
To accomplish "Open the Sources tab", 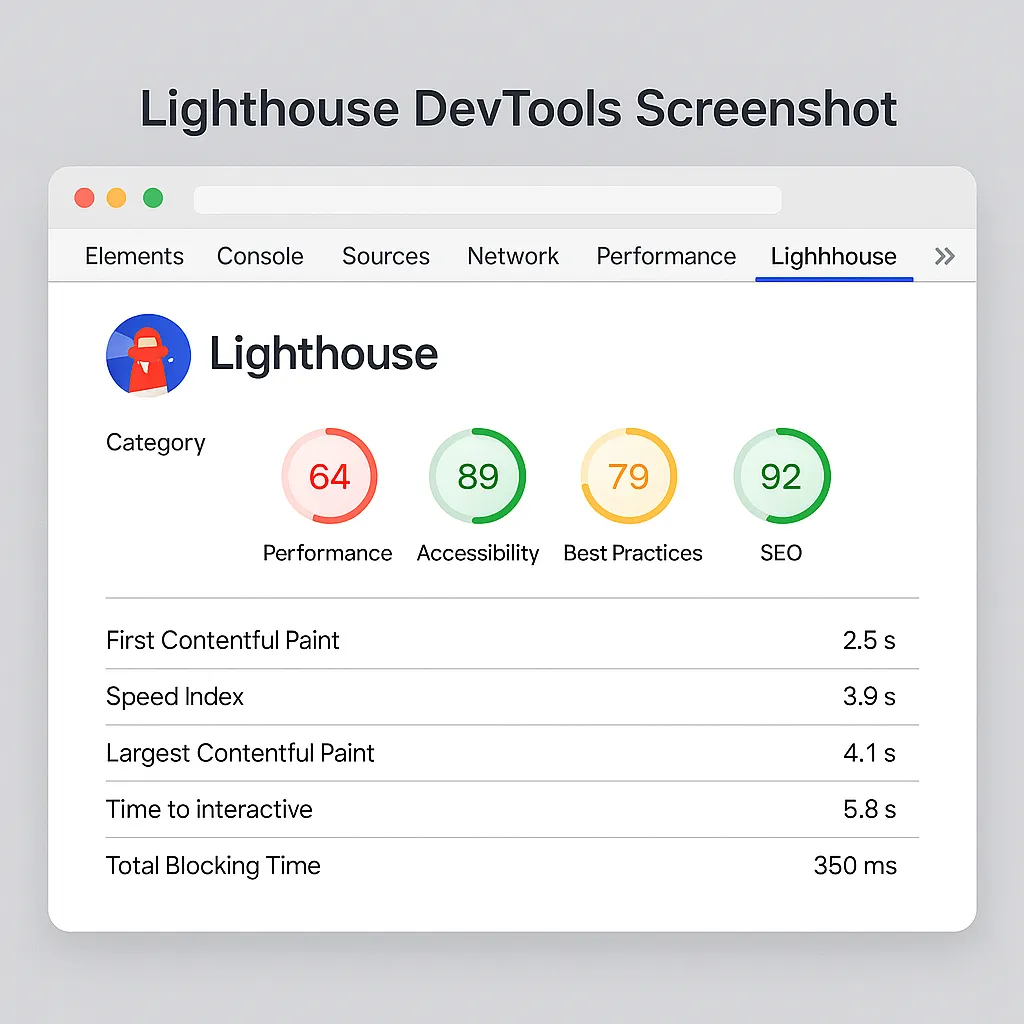I will (x=386, y=256).
